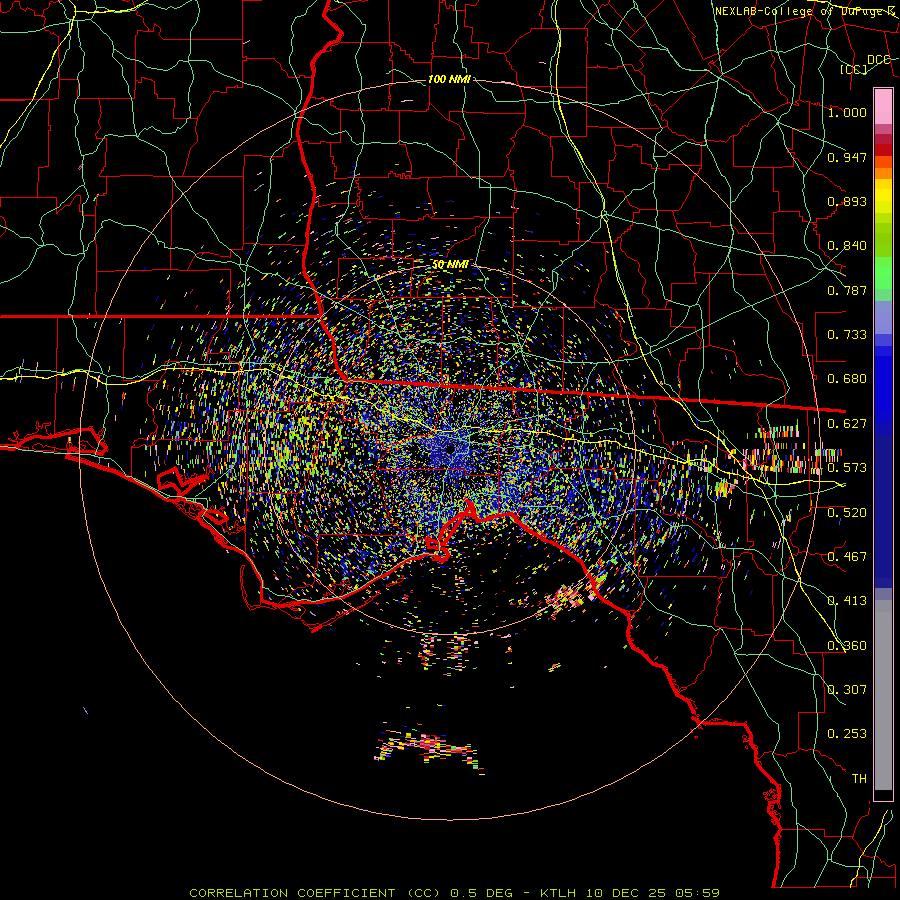
Task: Click the 0.413 scale value
Action: point(847,601)
